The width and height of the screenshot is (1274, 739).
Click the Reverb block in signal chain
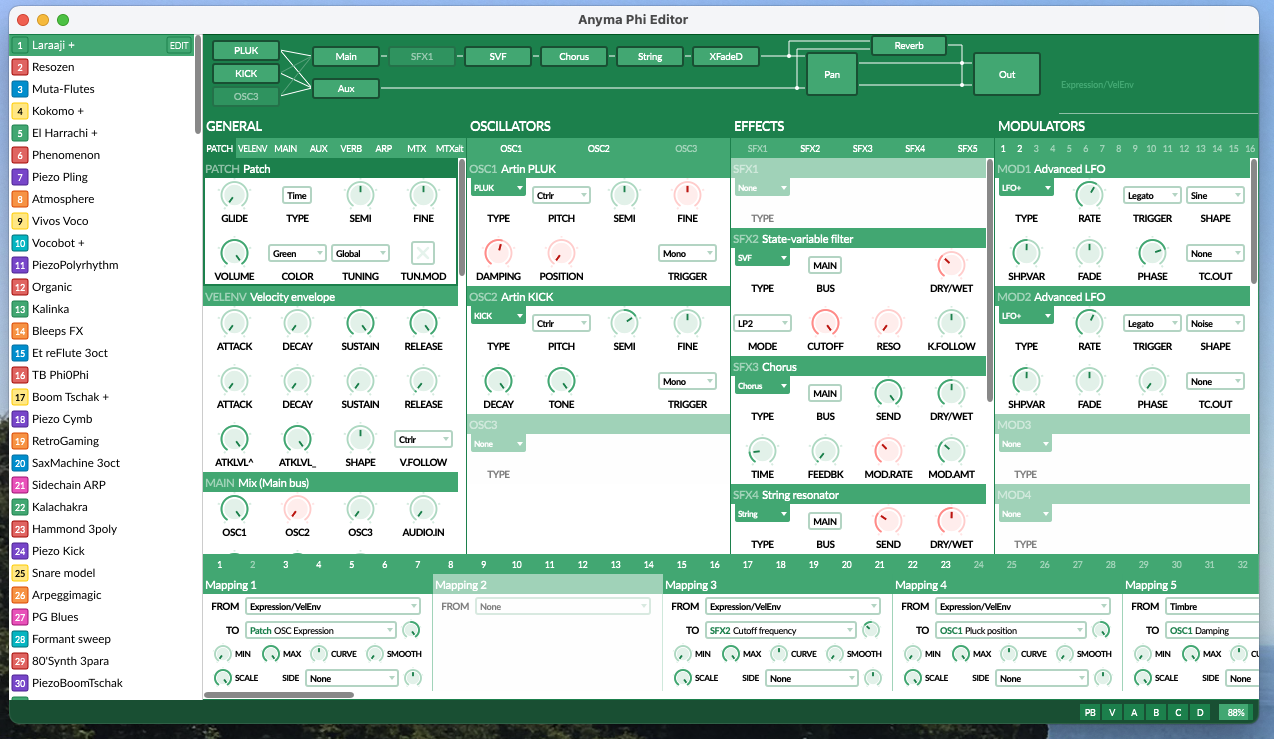click(908, 46)
